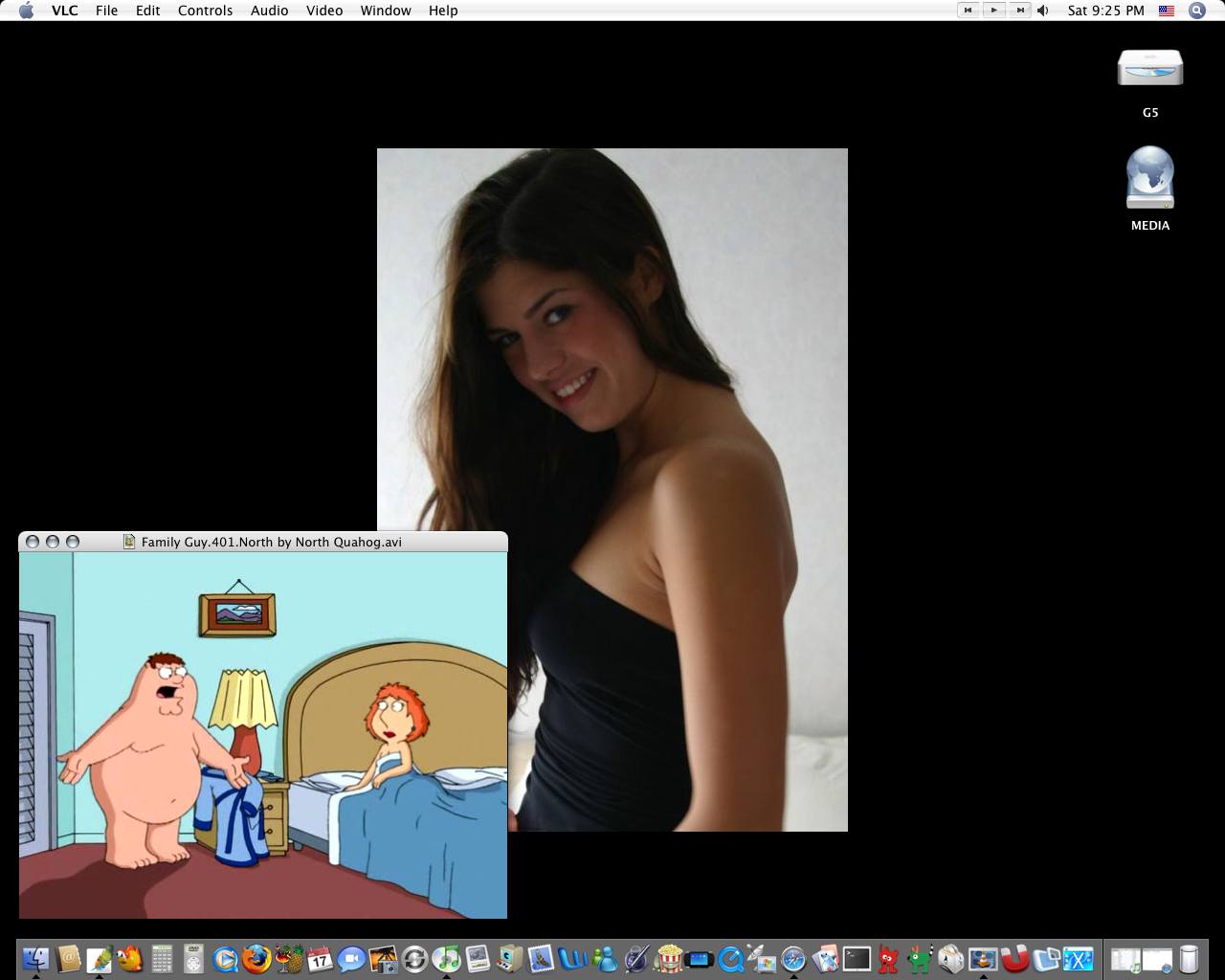Open Mail in the Dock

tap(541, 959)
